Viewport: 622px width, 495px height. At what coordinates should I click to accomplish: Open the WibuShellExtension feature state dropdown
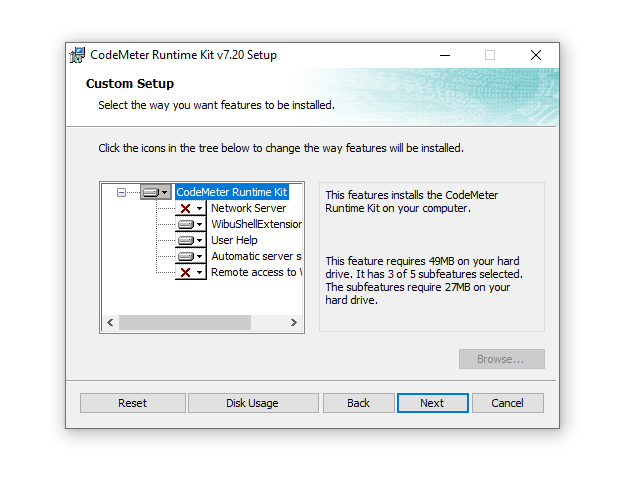coord(191,224)
